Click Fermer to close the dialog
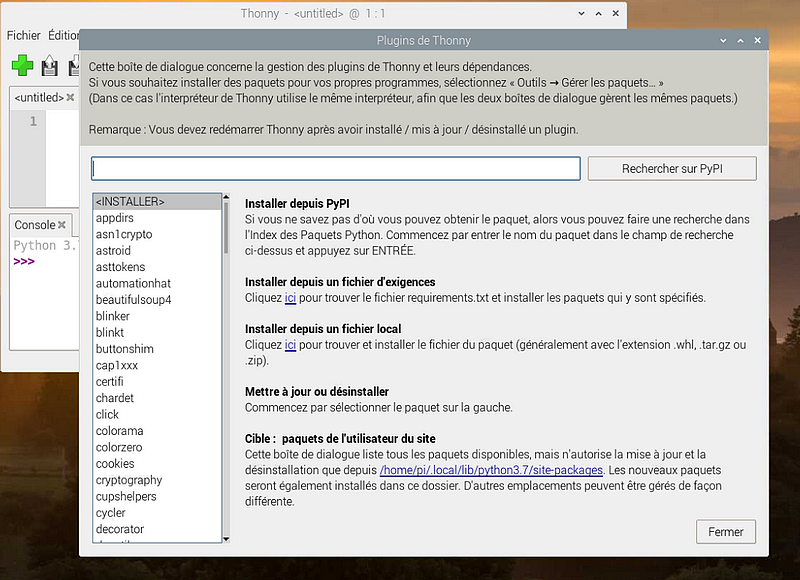The image size is (800, 580). (726, 532)
